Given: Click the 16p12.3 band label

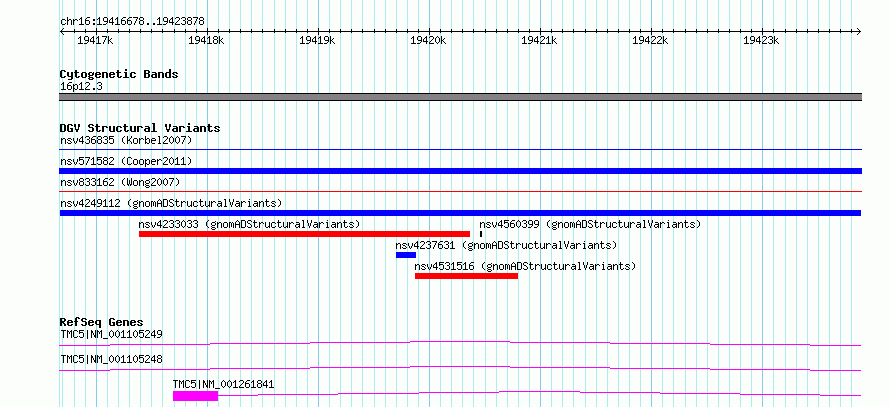Looking at the screenshot, I should [81, 87].
